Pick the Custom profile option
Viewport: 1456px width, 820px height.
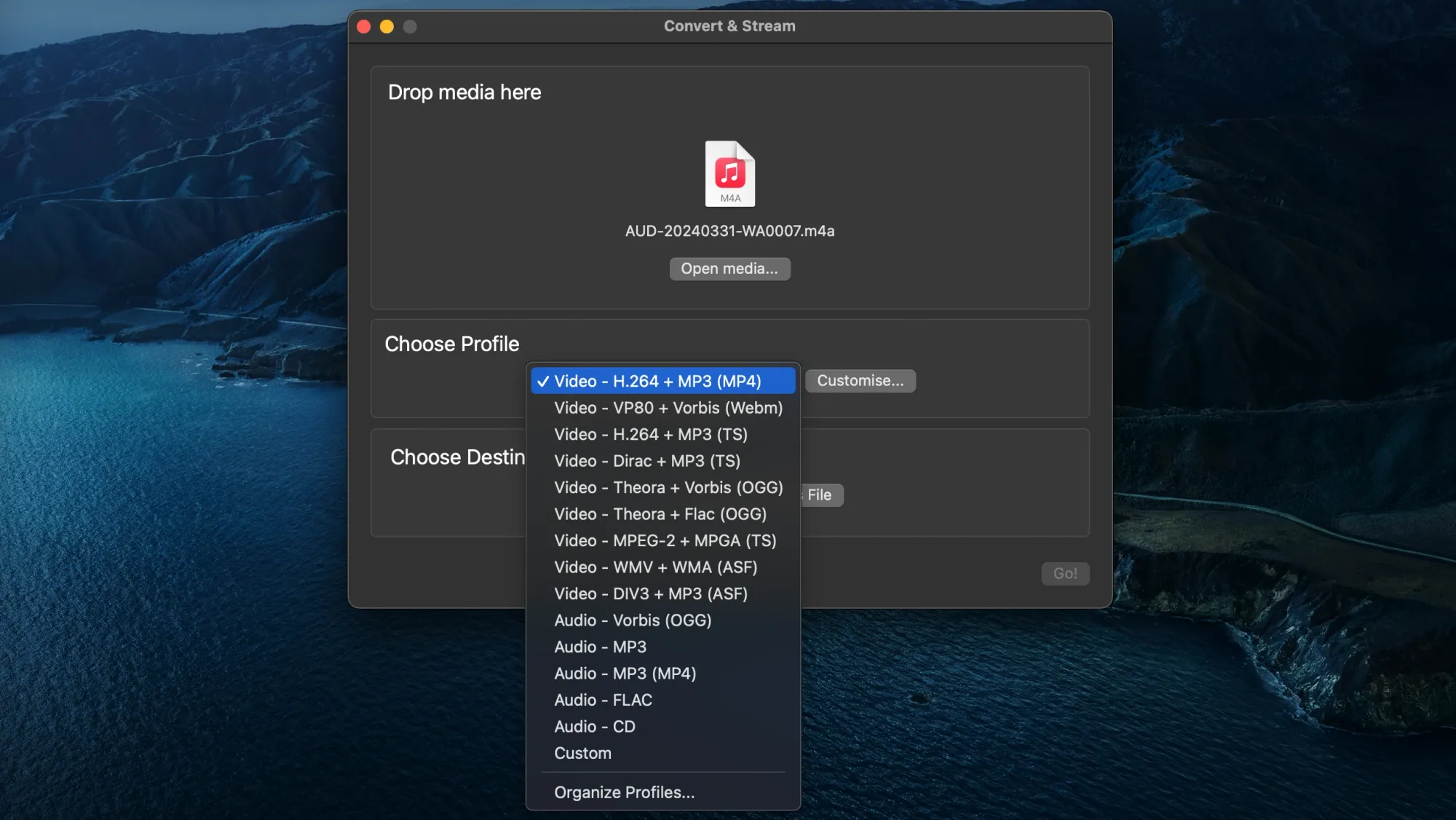[582, 753]
